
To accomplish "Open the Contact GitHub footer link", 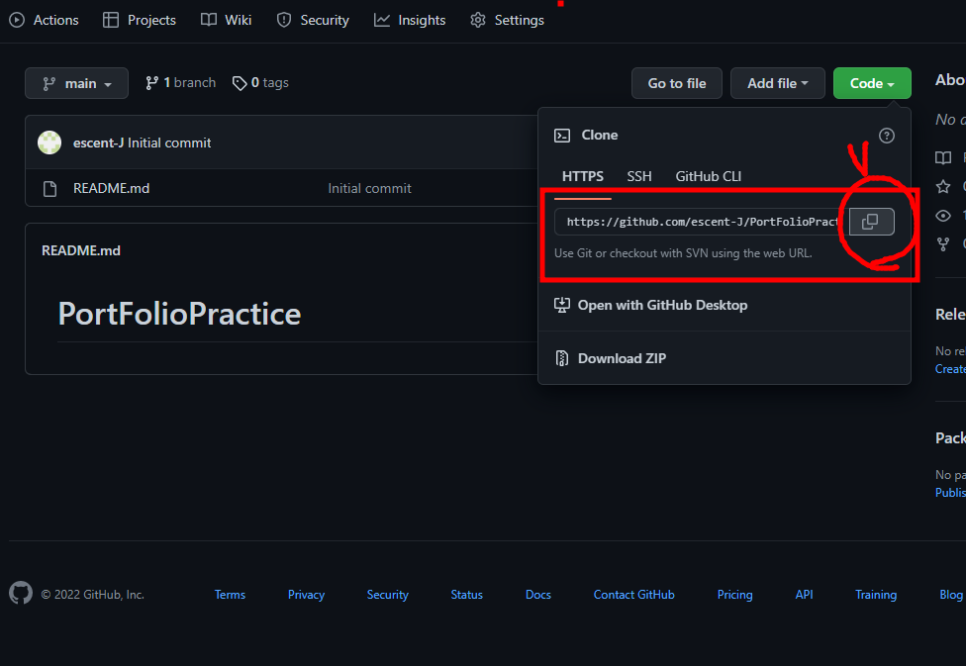I will pyautogui.click(x=634, y=595).
